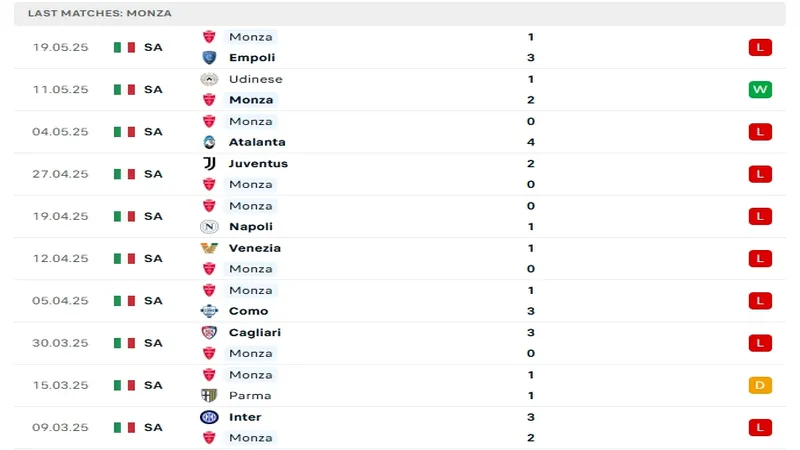Click the Last Matches: Monza header

(x=99, y=13)
